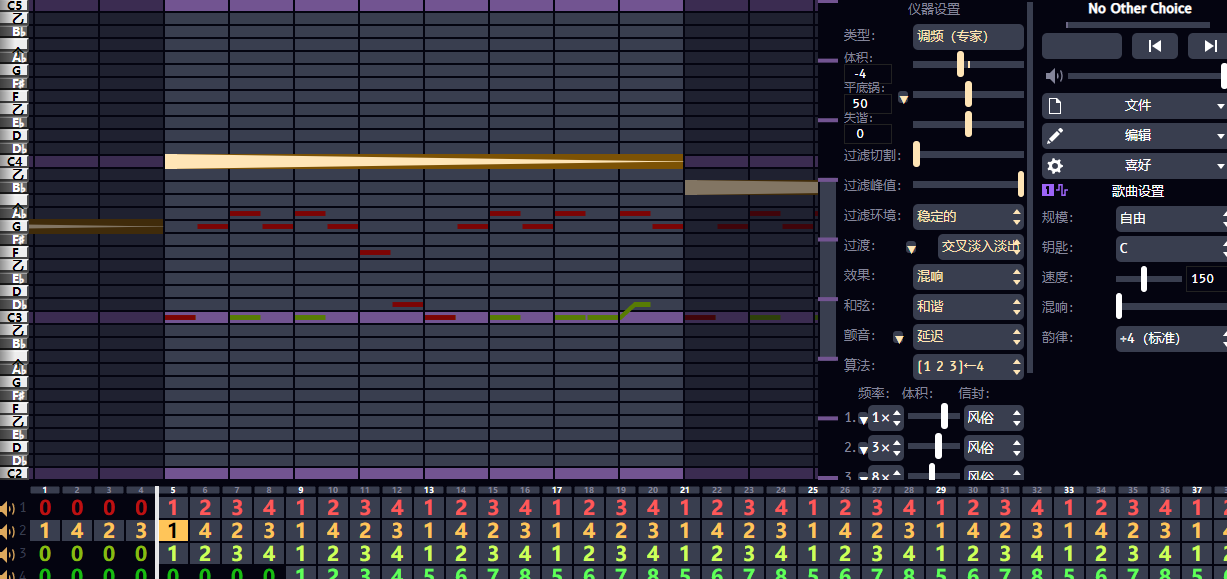Jump to the previous bar

(x=1155, y=46)
